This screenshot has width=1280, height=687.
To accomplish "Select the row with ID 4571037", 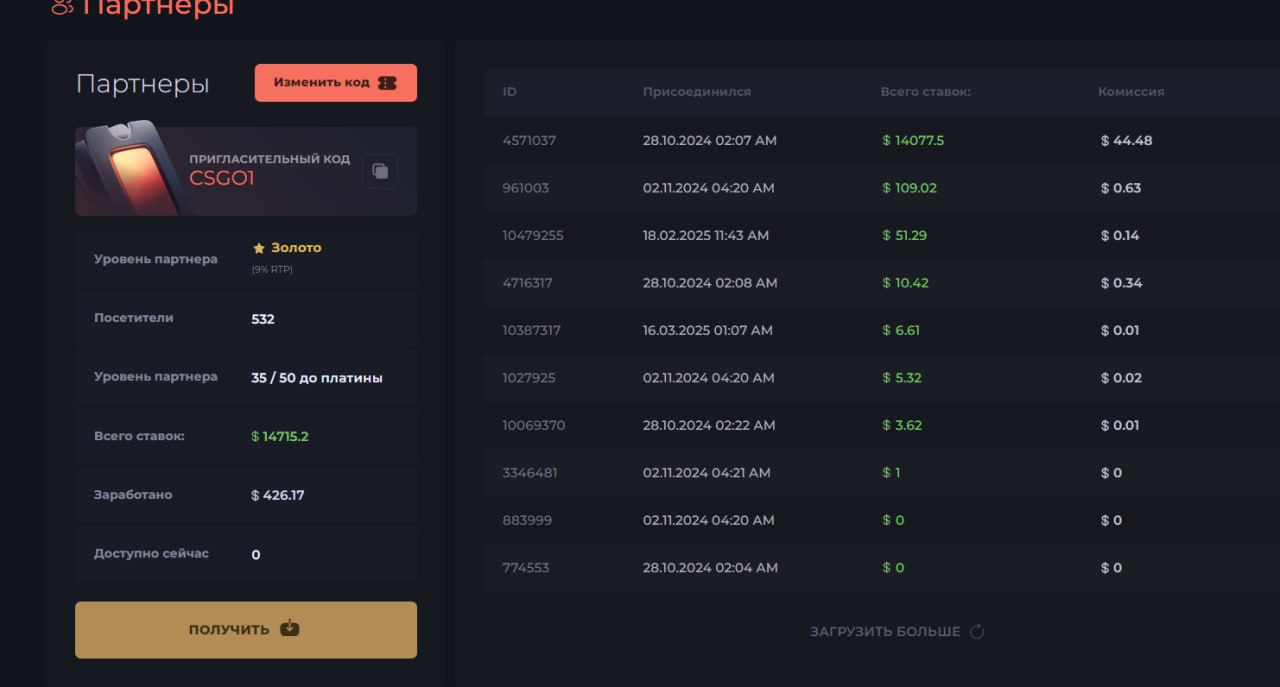I will tap(528, 141).
